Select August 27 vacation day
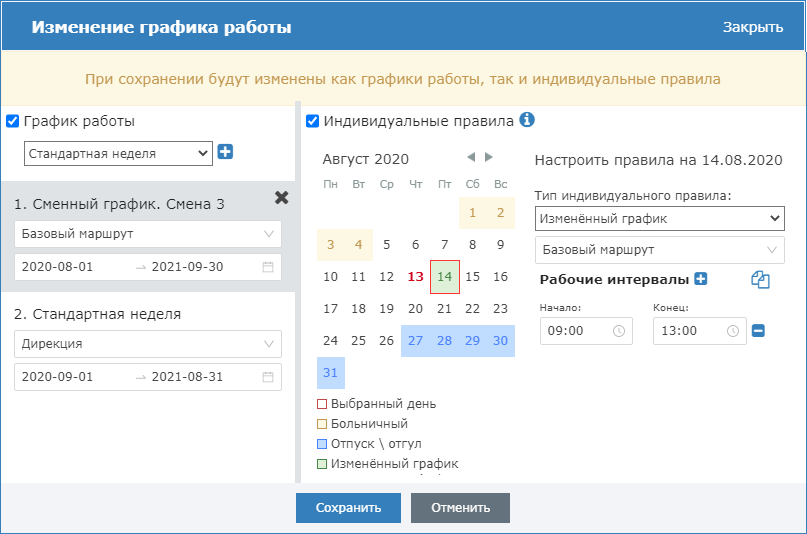This screenshot has width=807, height=534. tap(416, 341)
